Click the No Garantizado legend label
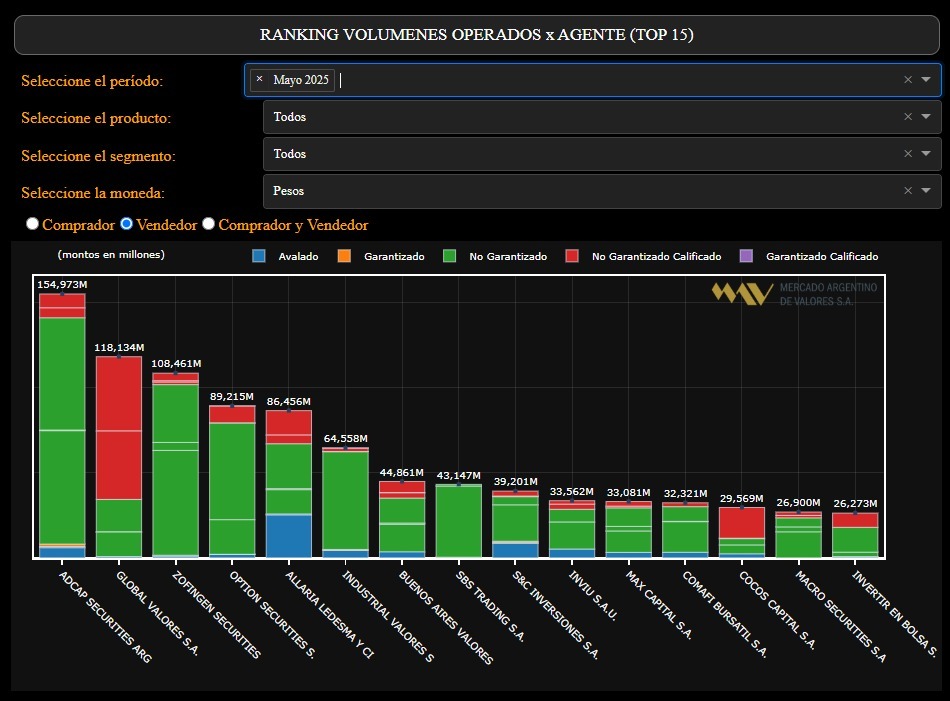Viewport: 950px width, 701px height. tap(508, 256)
